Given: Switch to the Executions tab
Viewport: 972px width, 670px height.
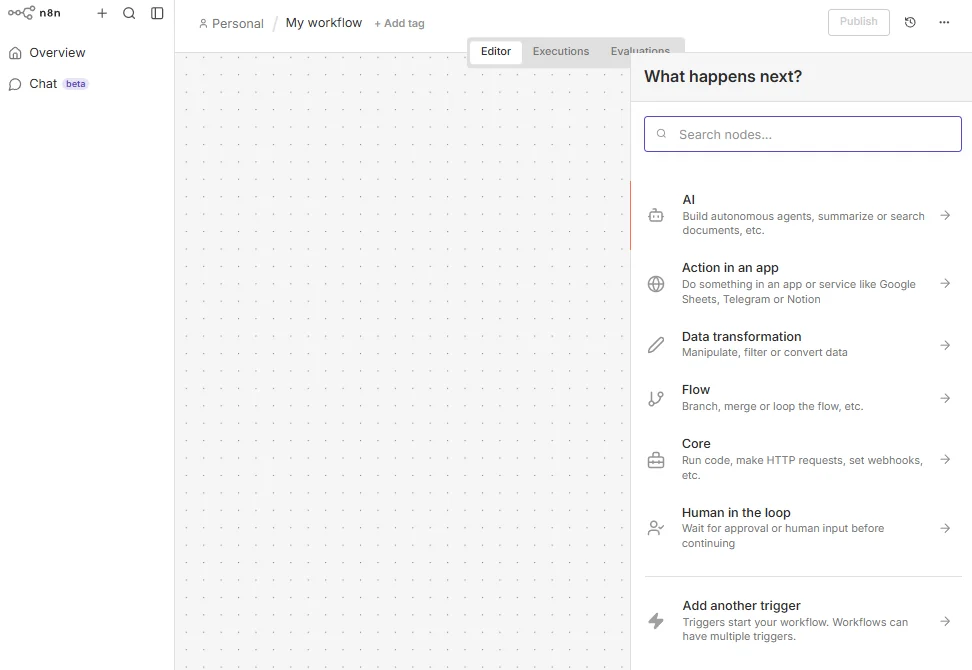Looking at the screenshot, I should [x=561, y=51].
